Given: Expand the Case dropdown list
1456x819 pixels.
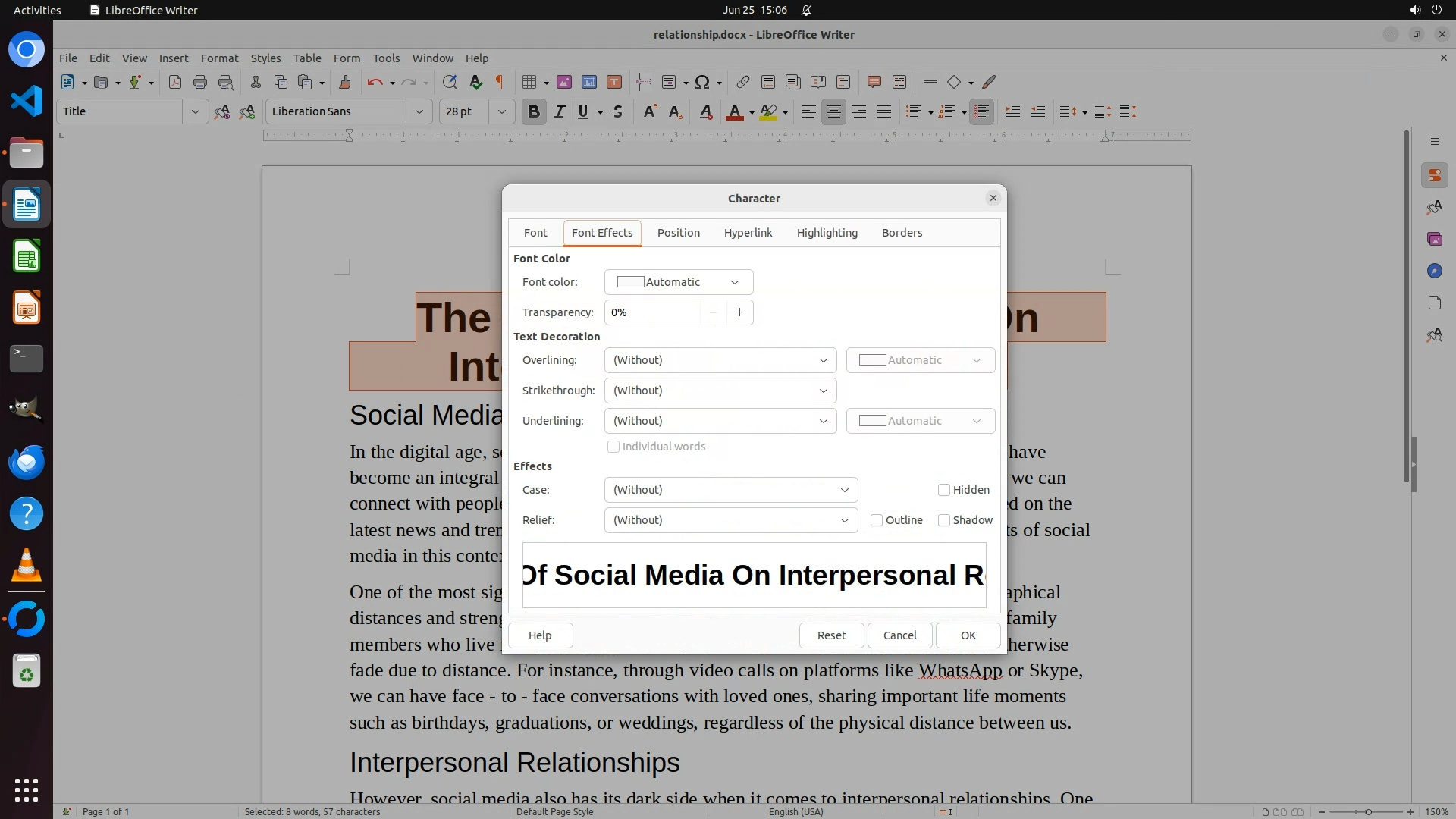Looking at the screenshot, I should (x=730, y=490).
